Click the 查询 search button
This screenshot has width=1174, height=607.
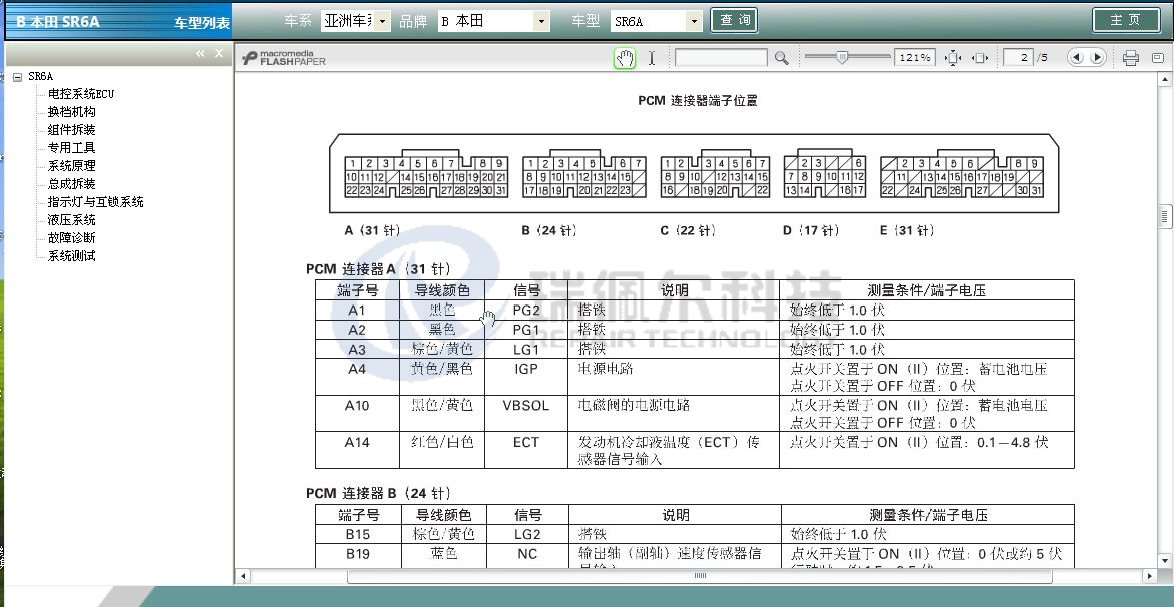coord(734,20)
